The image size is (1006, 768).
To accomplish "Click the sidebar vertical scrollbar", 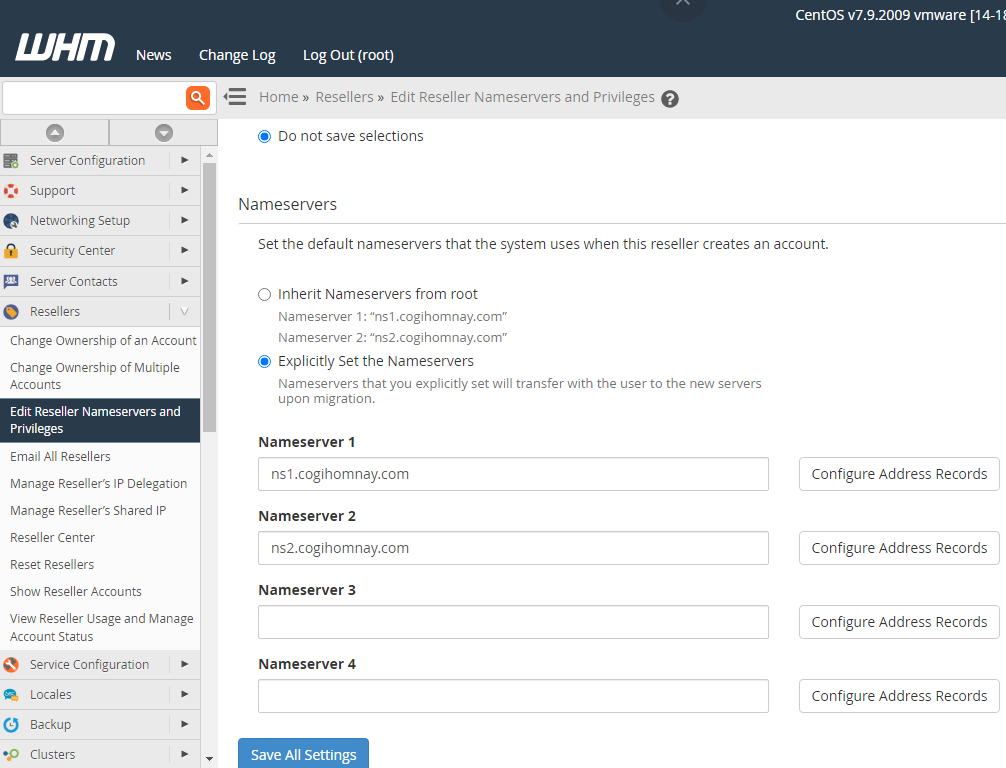I will [x=209, y=300].
